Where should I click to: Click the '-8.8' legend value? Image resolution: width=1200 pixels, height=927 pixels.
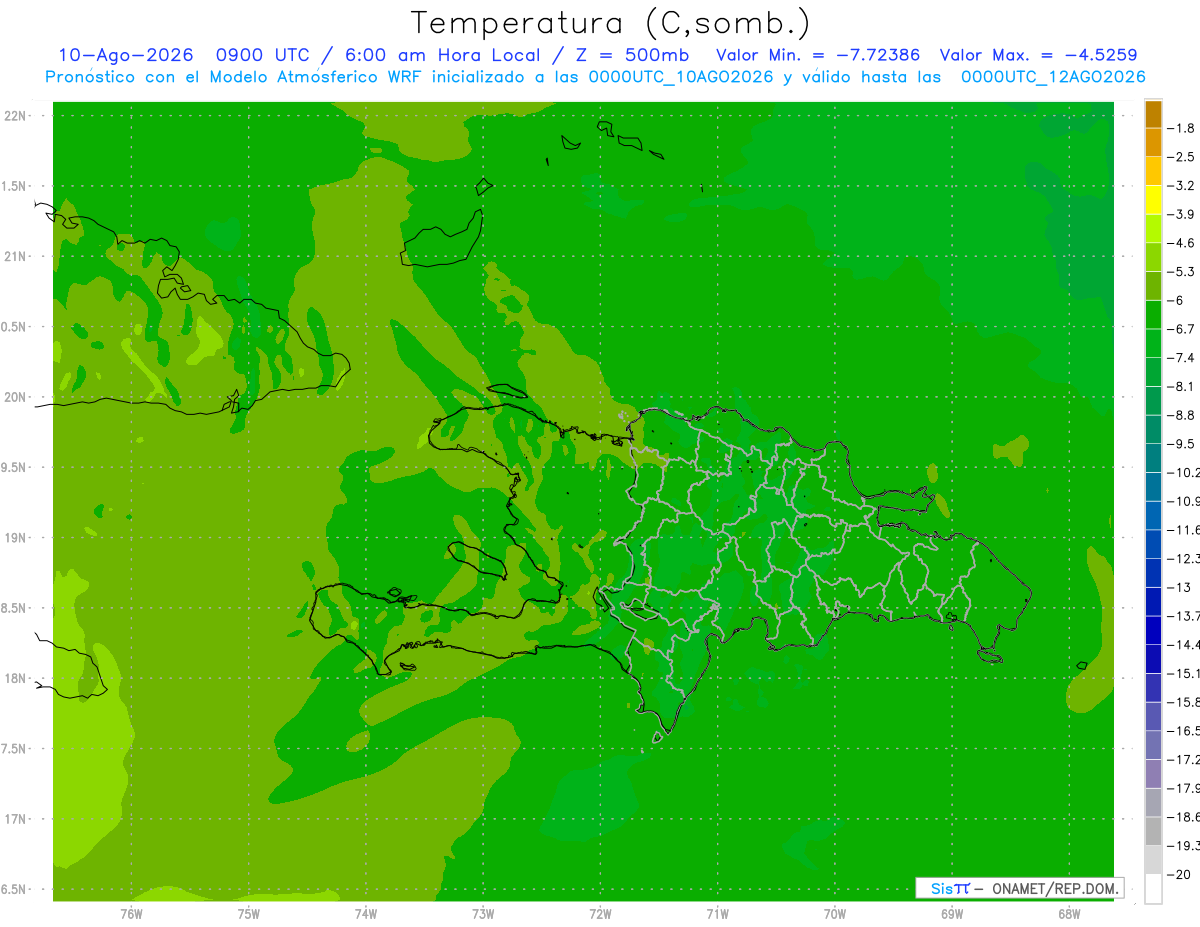(1181, 415)
